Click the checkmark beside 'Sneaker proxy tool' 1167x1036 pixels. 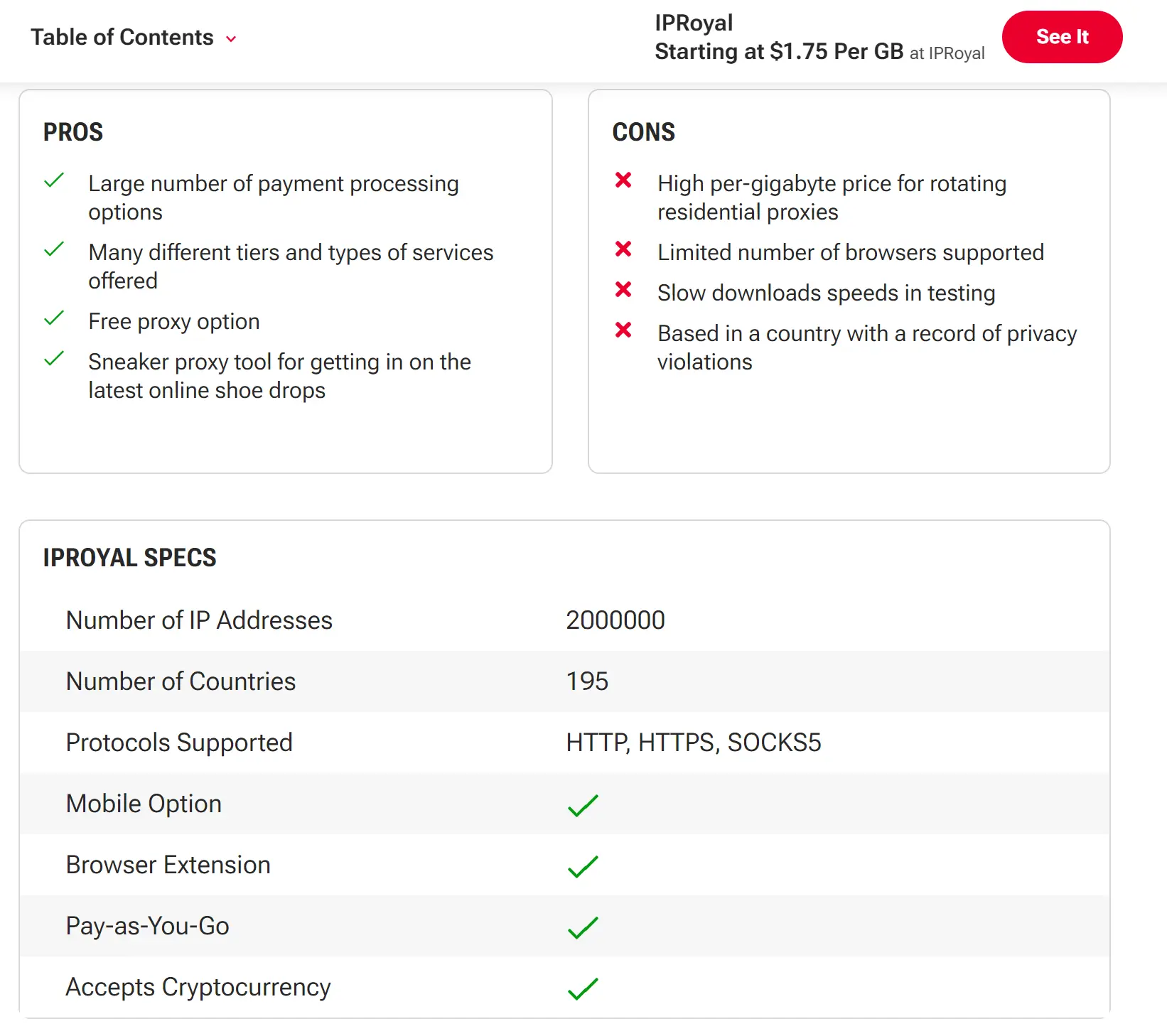pyautogui.click(x=54, y=359)
